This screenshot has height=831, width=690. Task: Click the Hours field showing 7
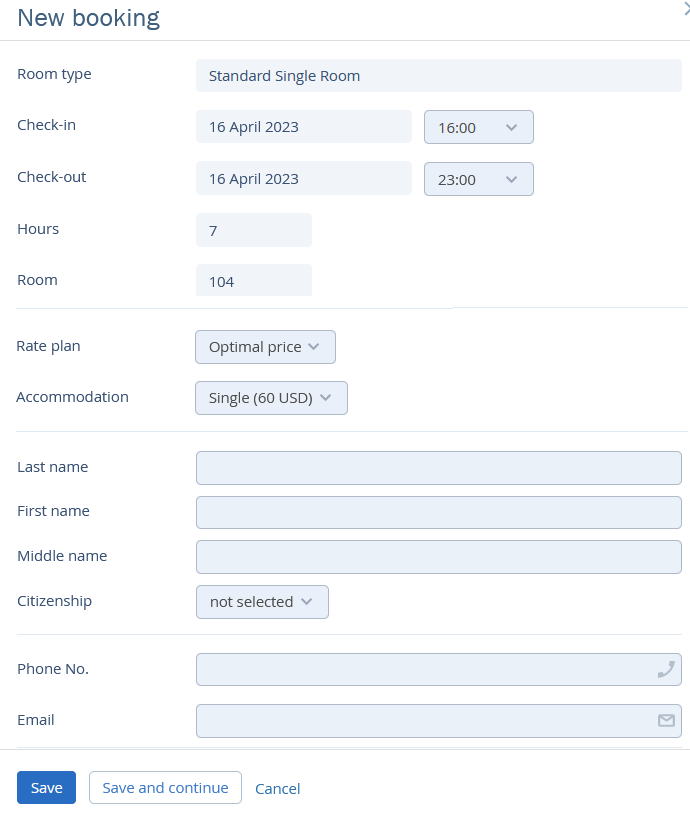(x=254, y=230)
